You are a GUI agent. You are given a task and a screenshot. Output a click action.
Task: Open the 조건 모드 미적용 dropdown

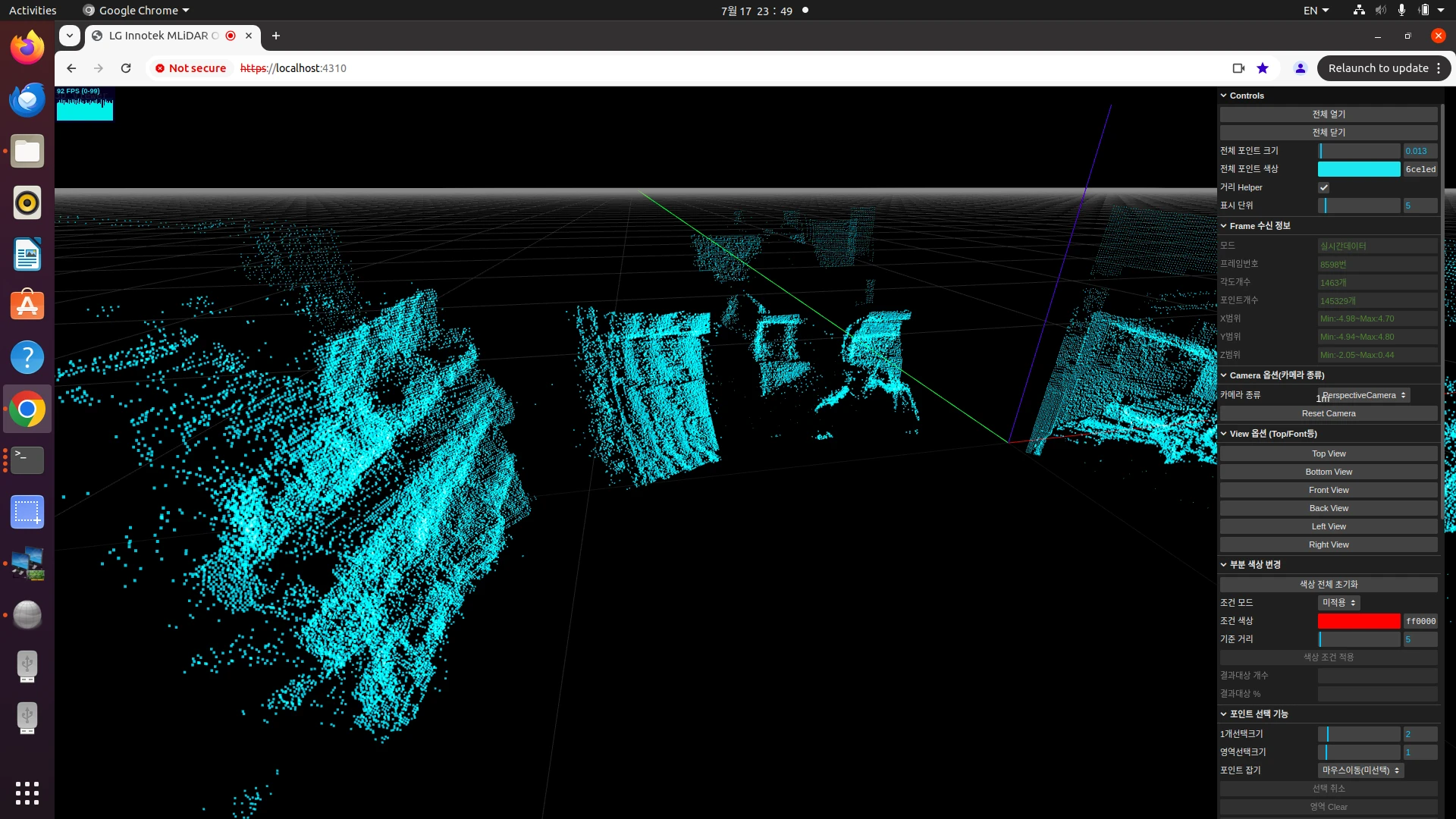[x=1338, y=603]
